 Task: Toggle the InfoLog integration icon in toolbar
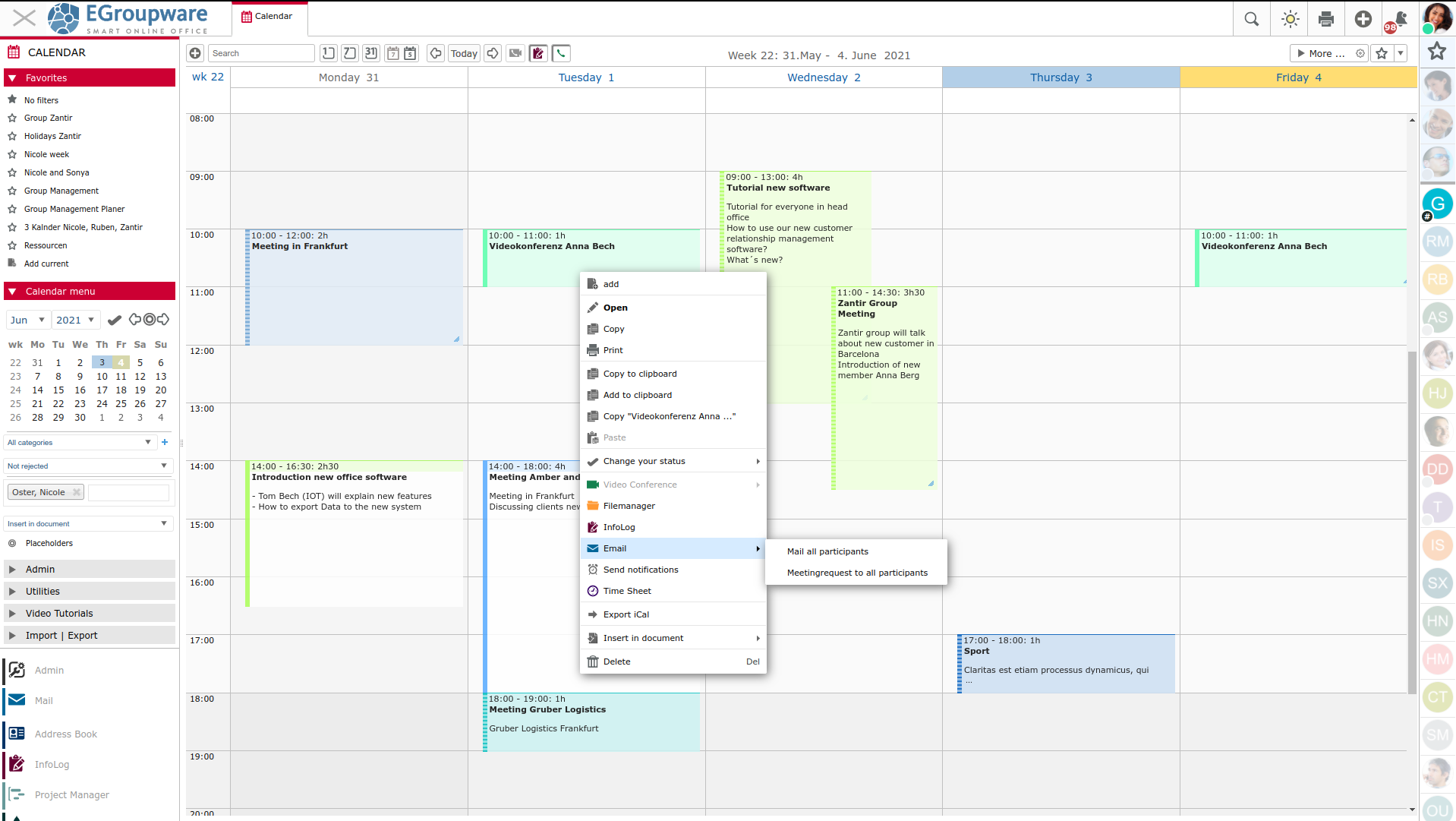click(x=538, y=53)
